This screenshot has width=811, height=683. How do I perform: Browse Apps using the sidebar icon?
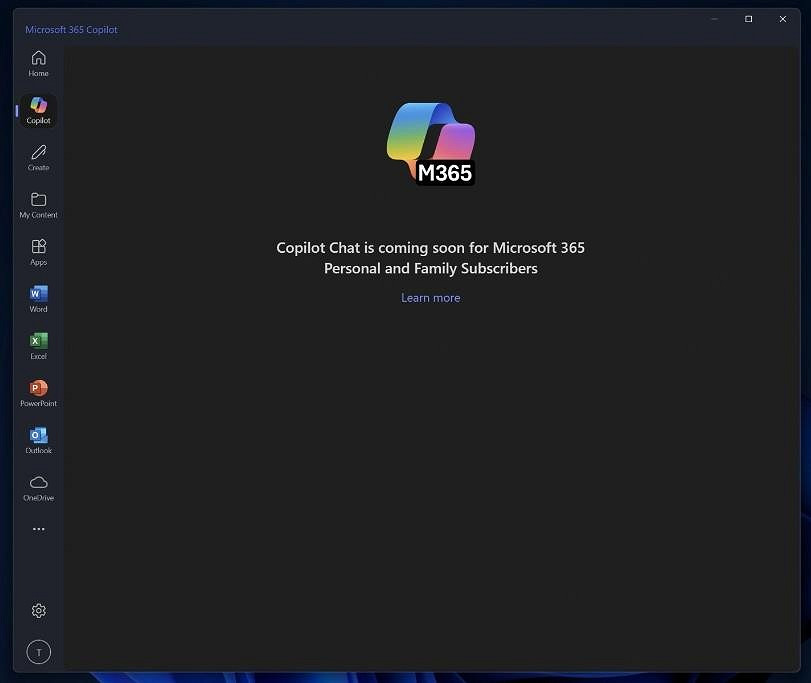pos(38,252)
